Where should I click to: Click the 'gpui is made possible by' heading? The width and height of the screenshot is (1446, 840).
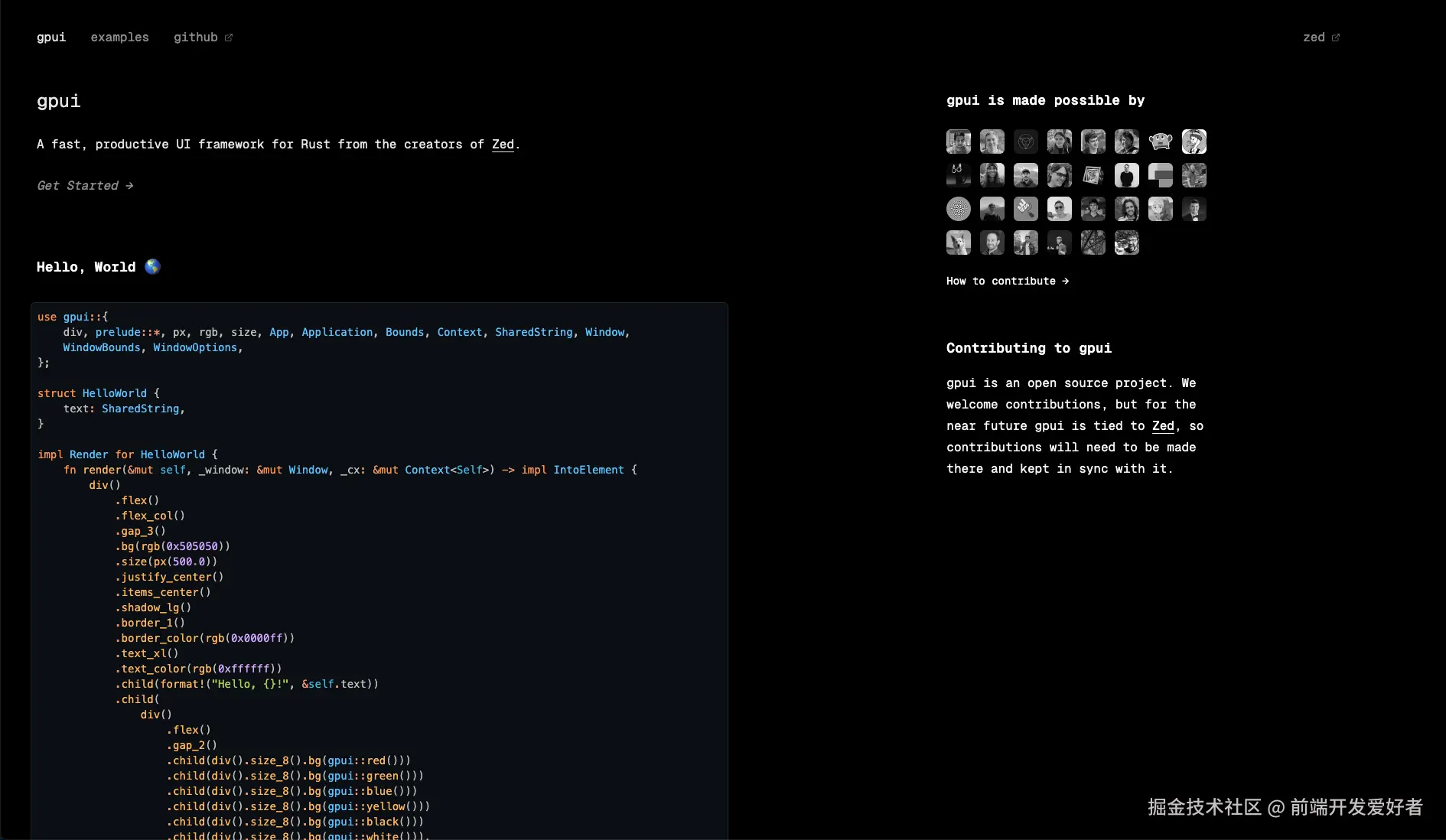(1046, 100)
